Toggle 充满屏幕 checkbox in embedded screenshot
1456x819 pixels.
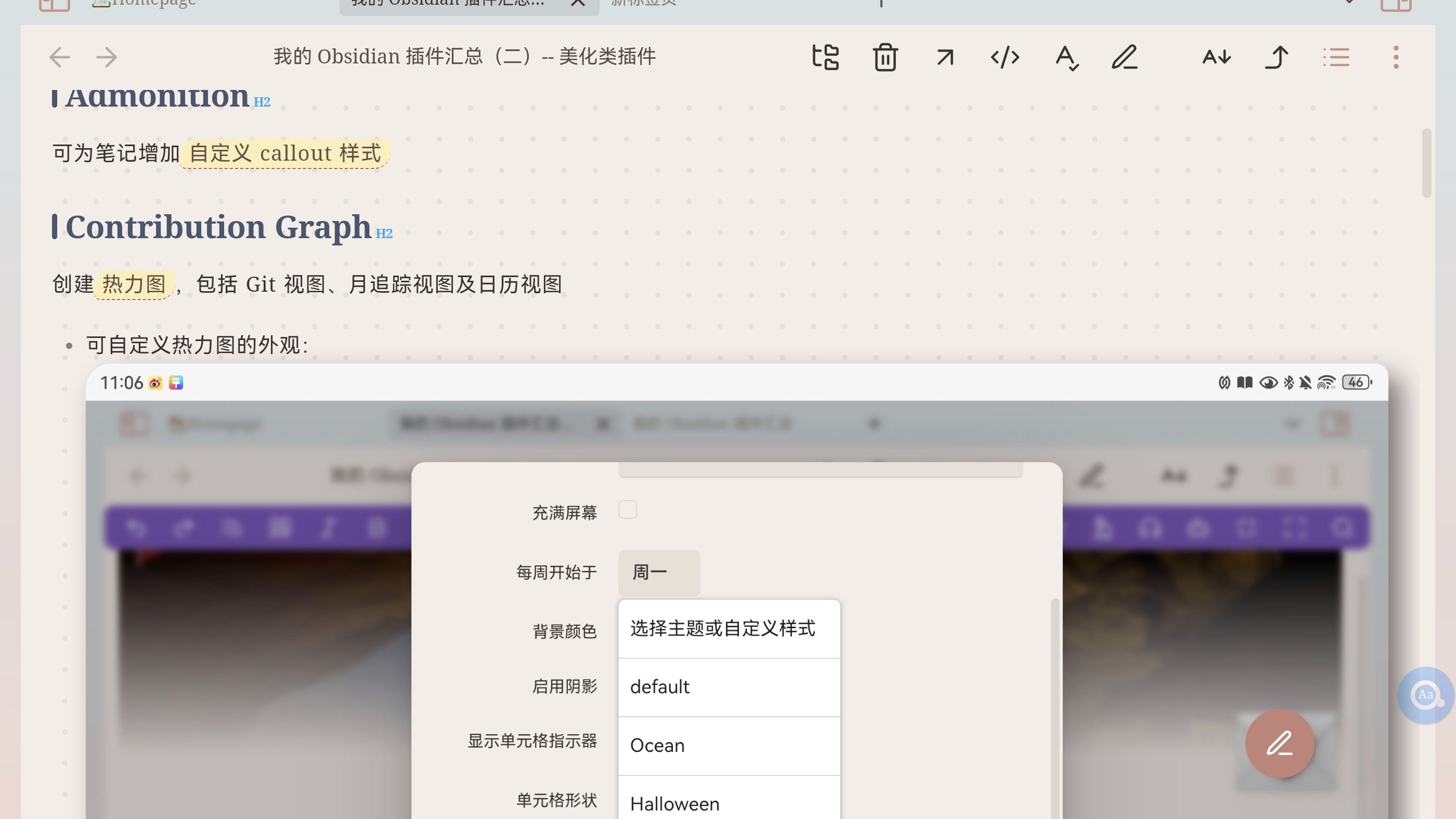point(628,510)
